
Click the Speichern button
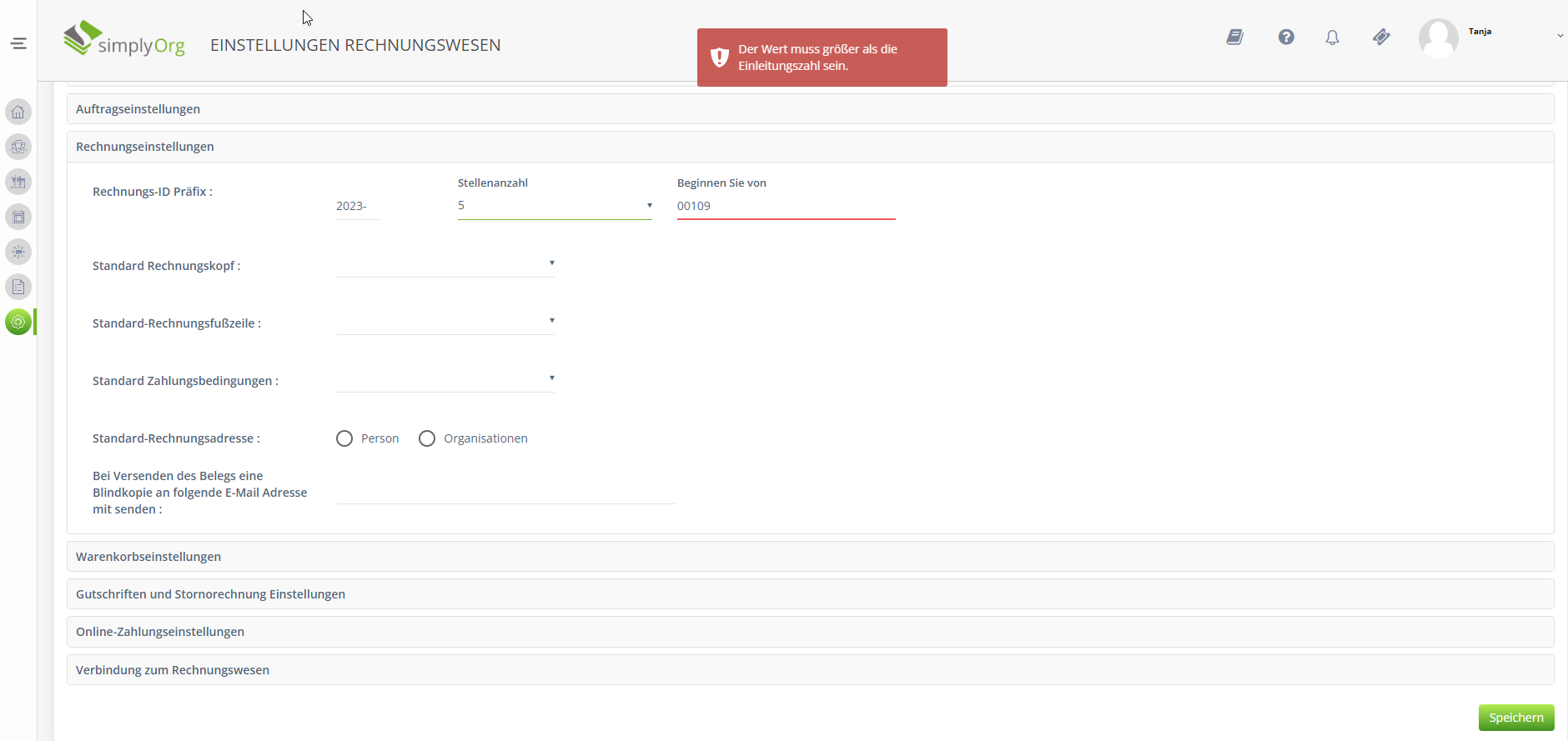pos(1515,718)
